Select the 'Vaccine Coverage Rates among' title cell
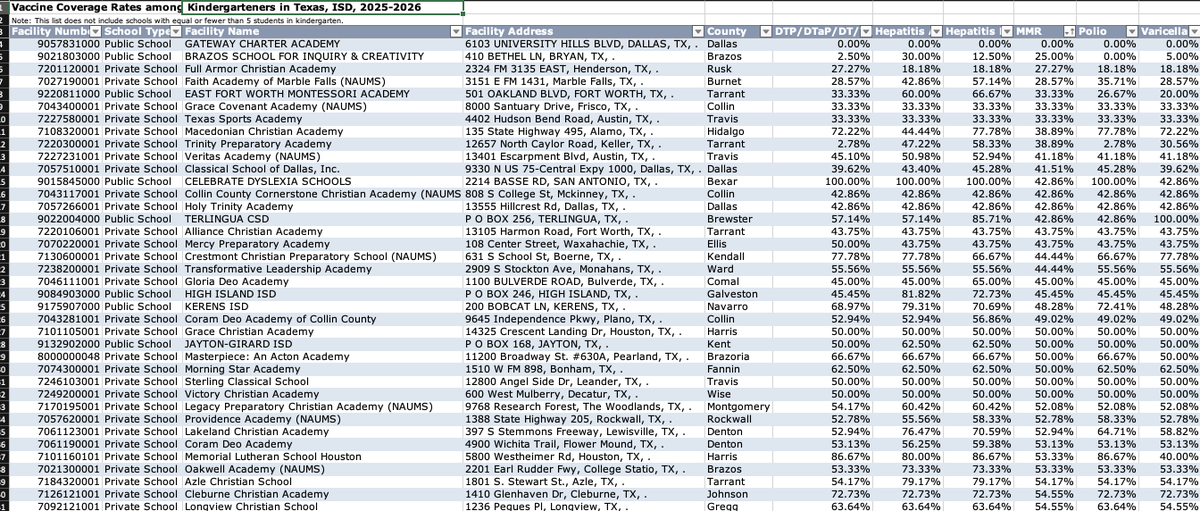The height and width of the screenshot is (511, 1200). point(97,7)
